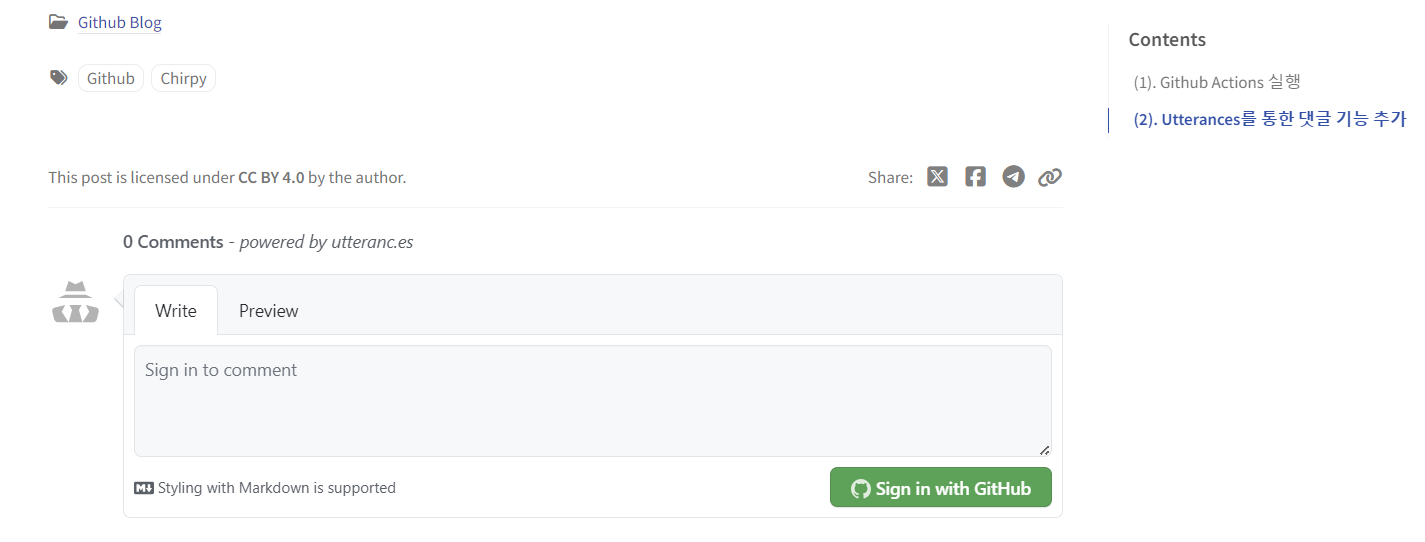The height and width of the screenshot is (542, 1425).
Task: Click the Sign in to comment textarea
Action: click(593, 401)
